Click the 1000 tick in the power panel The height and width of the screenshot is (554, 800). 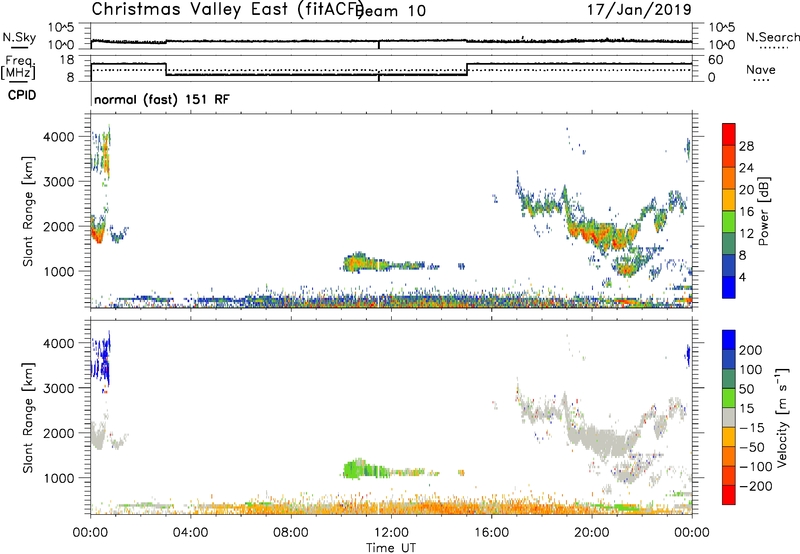[58, 271]
